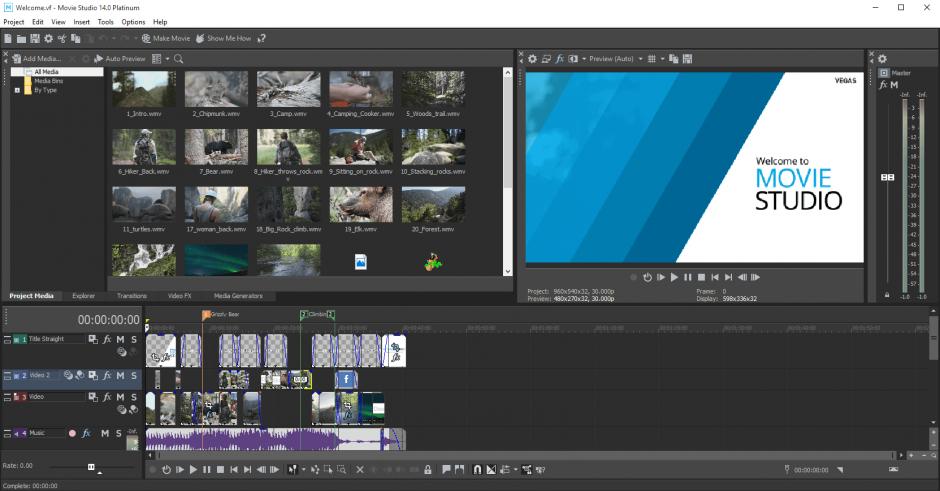Click the What's This help icon
The height and width of the screenshot is (491, 940).
[x=261, y=38]
